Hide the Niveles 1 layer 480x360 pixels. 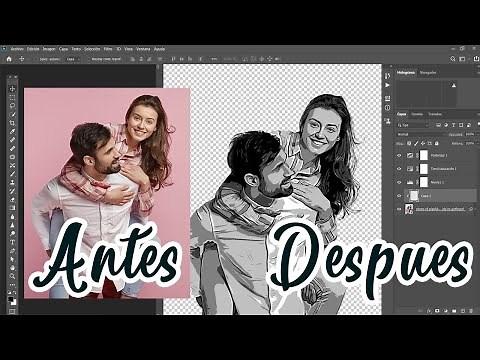click(399, 182)
